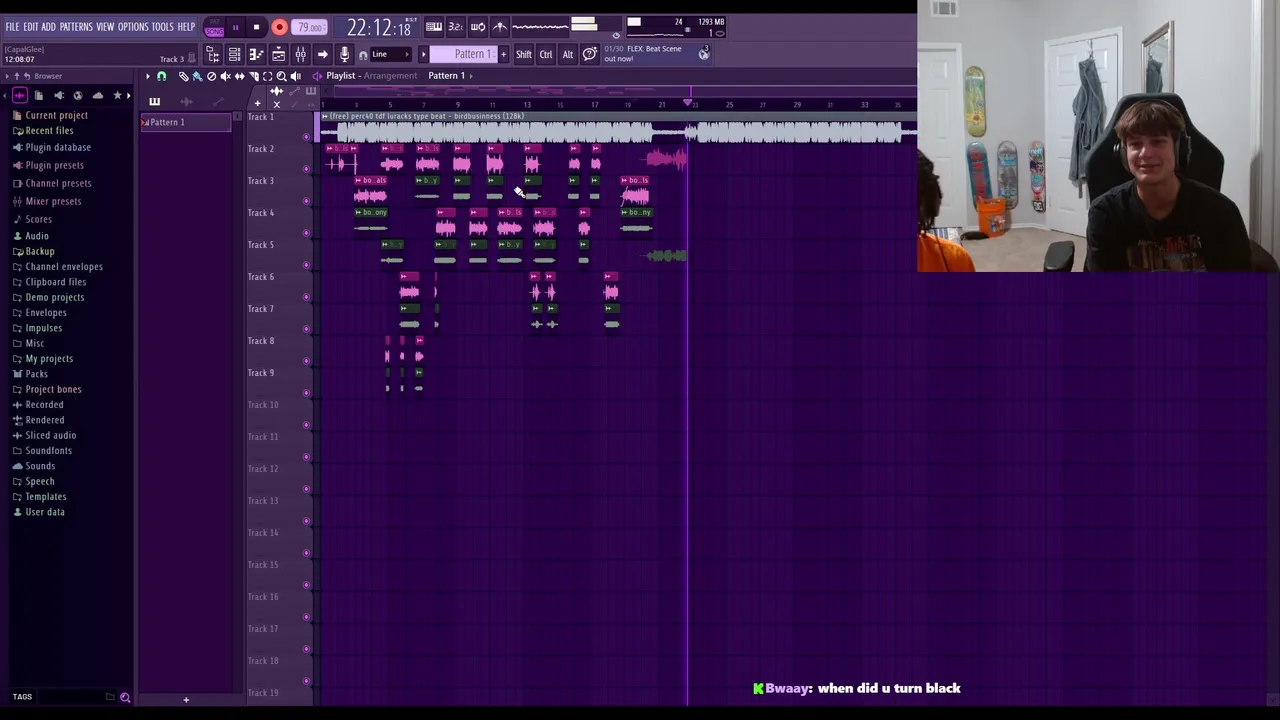Open the browser plugins tab icon

click(x=58, y=95)
